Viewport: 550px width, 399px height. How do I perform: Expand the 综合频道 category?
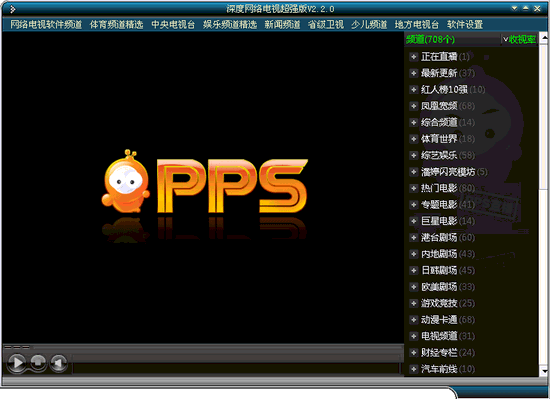coord(414,122)
